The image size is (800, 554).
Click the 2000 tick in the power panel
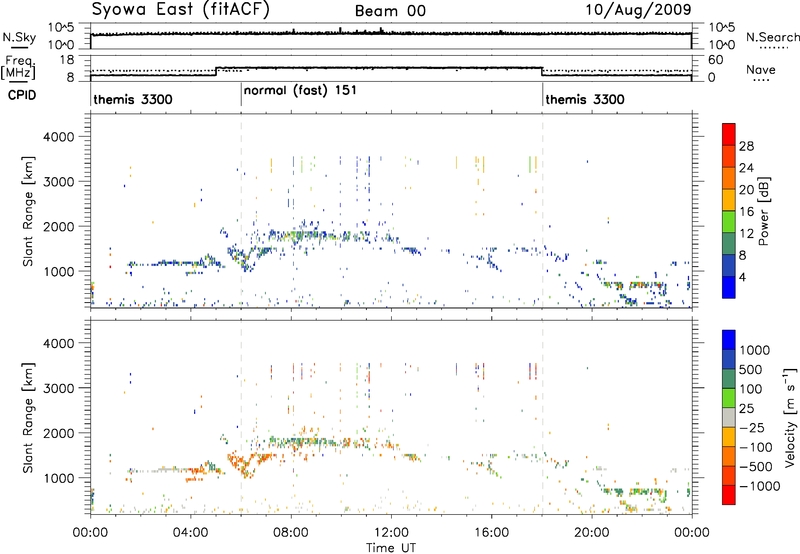click(58, 226)
